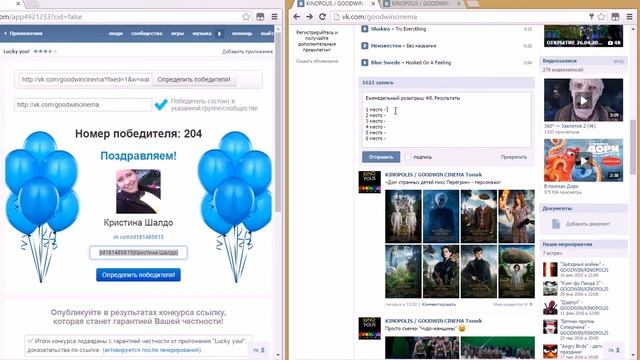Click the Lucky you! star rating
The width and height of the screenshot is (640, 360).
click(45, 51)
